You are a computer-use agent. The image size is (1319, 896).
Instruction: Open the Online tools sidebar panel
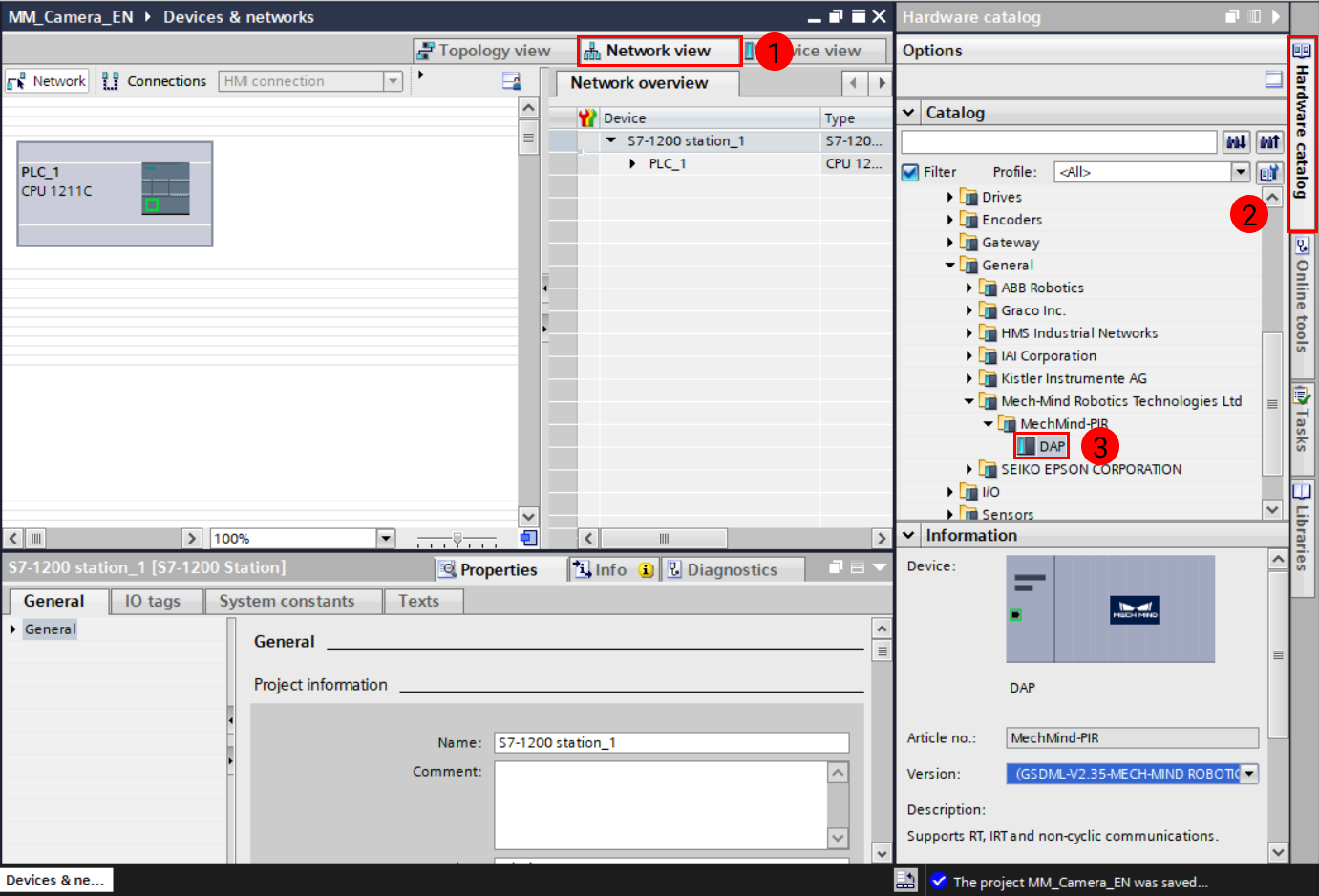pyautogui.click(x=1305, y=296)
